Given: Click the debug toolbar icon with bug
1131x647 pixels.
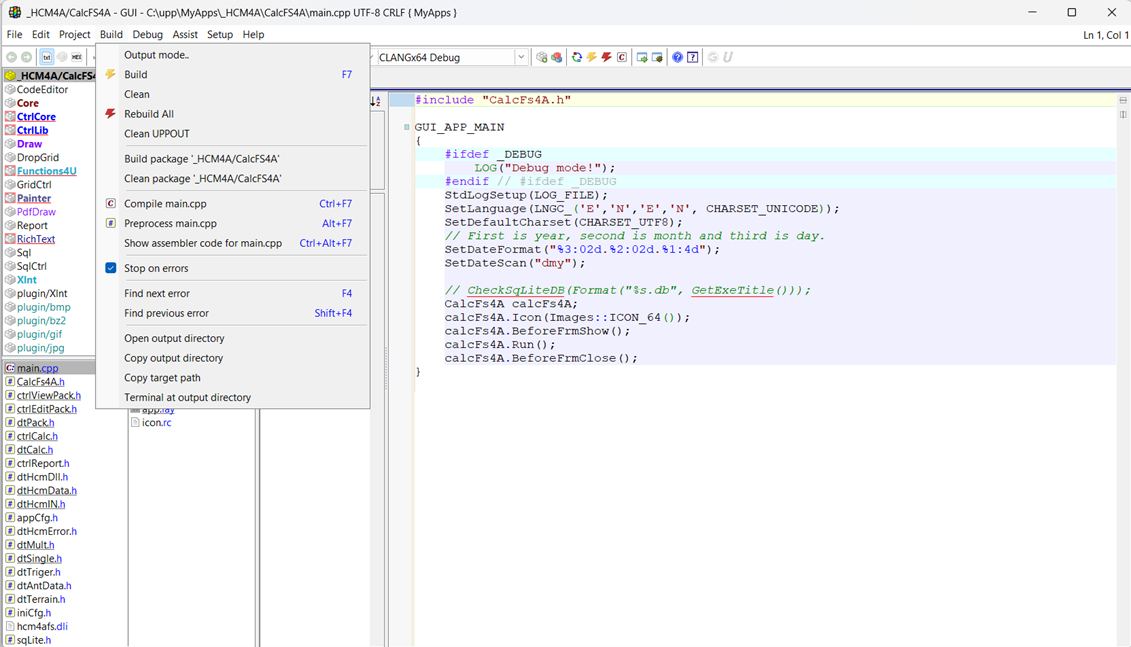Looking at the screenshot, I should (x=657, y=57).
